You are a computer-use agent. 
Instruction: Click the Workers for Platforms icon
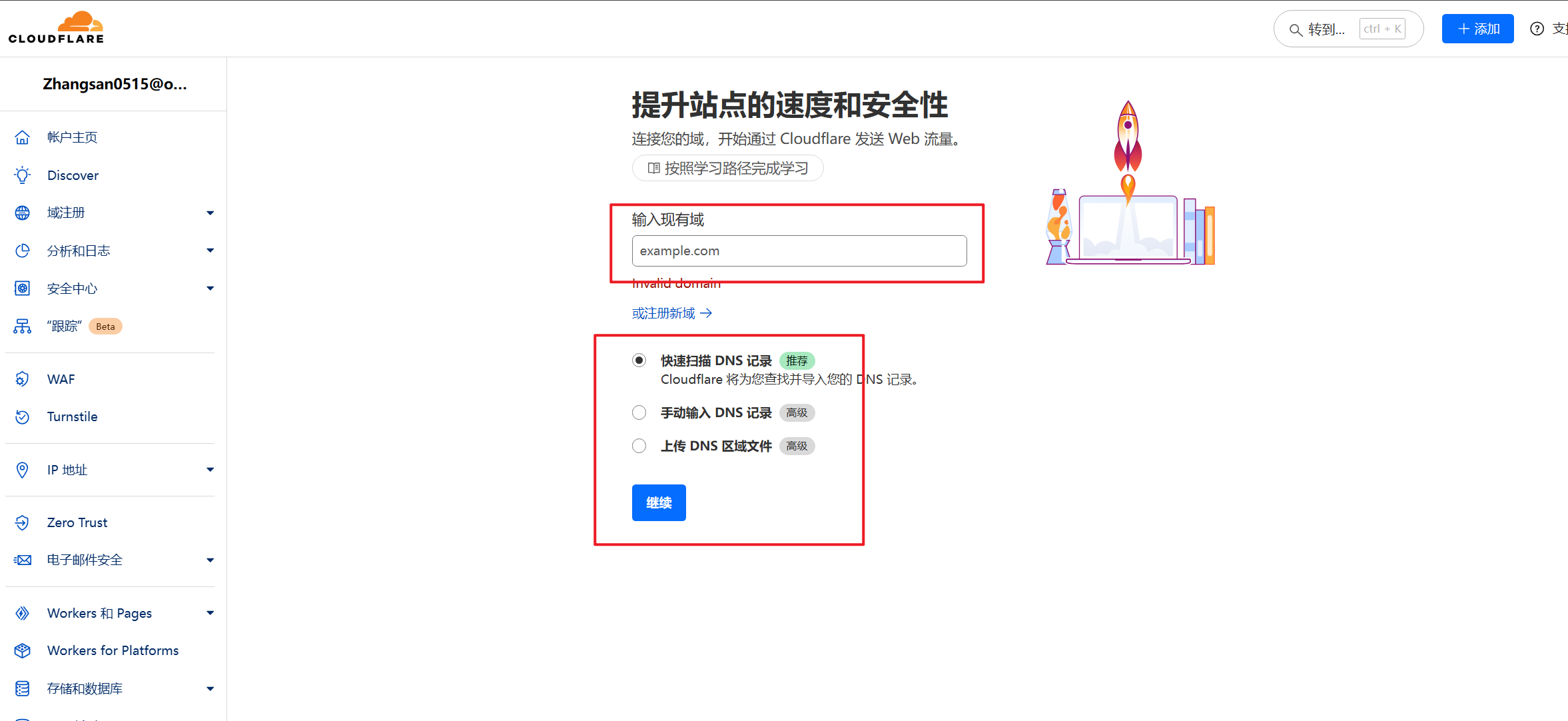point(23,650)
